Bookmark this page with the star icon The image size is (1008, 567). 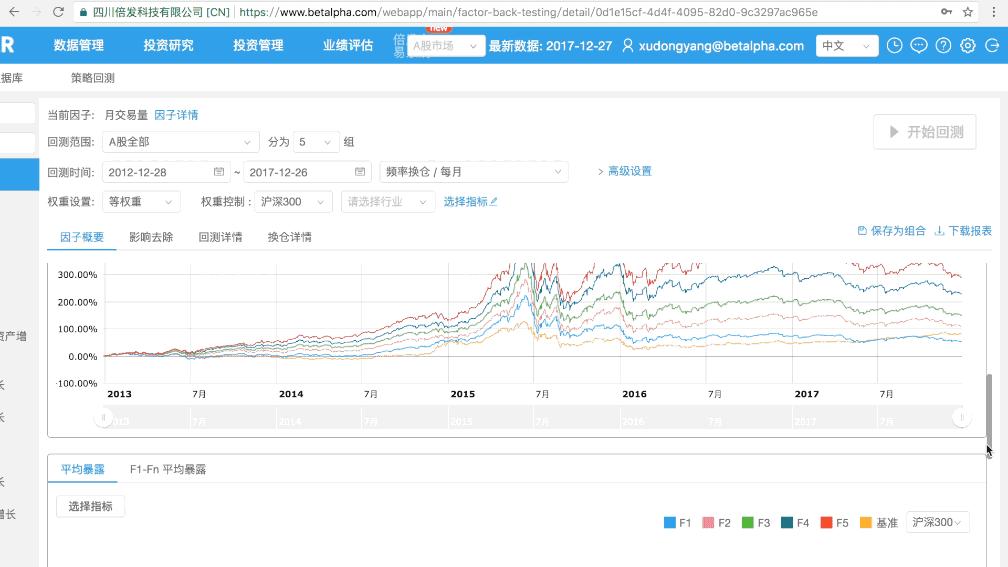pyautogui.click(x=968, y=12)
